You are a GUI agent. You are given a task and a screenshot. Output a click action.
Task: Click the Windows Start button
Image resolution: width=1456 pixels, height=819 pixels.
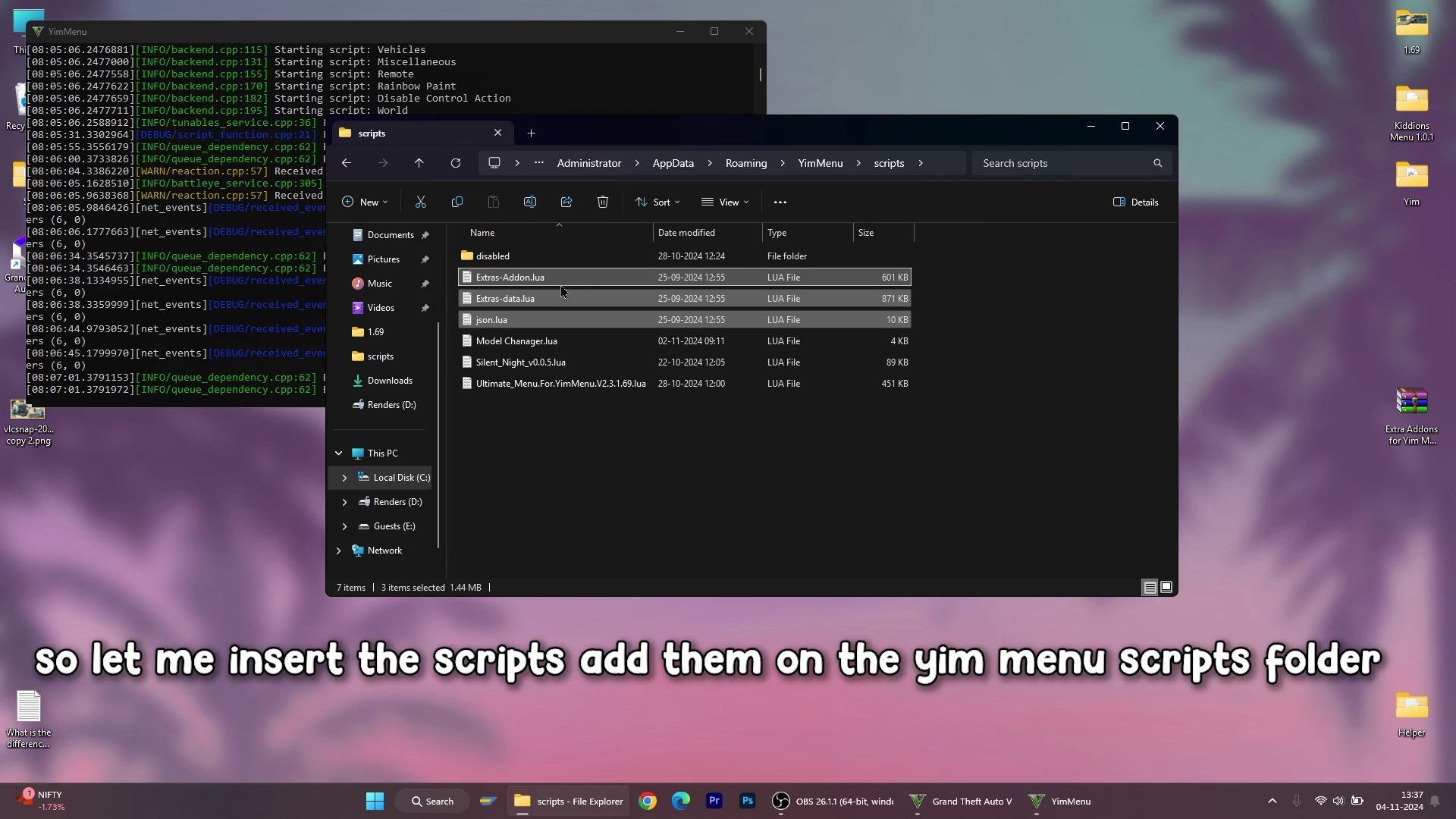pos(375,802)
